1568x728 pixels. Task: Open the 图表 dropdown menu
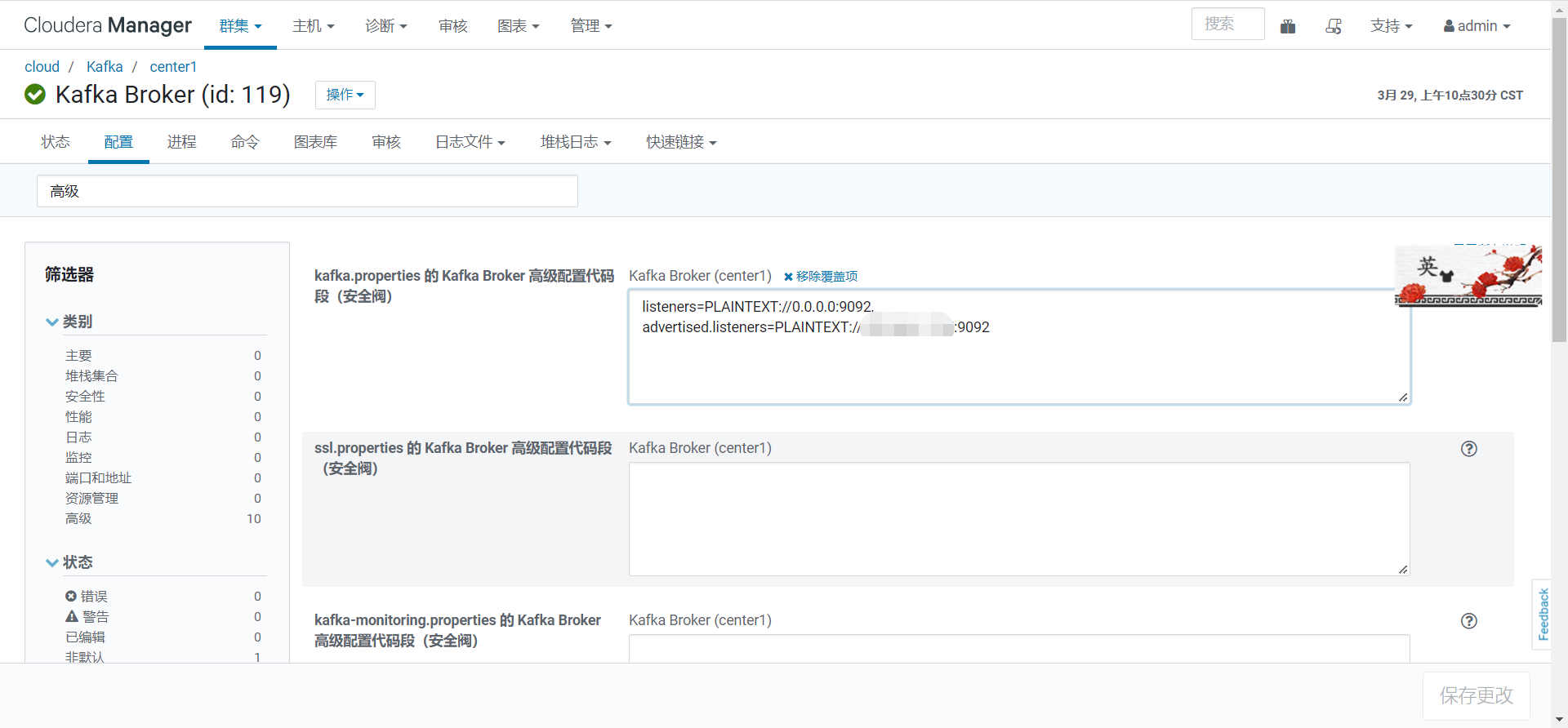[519, 26]
